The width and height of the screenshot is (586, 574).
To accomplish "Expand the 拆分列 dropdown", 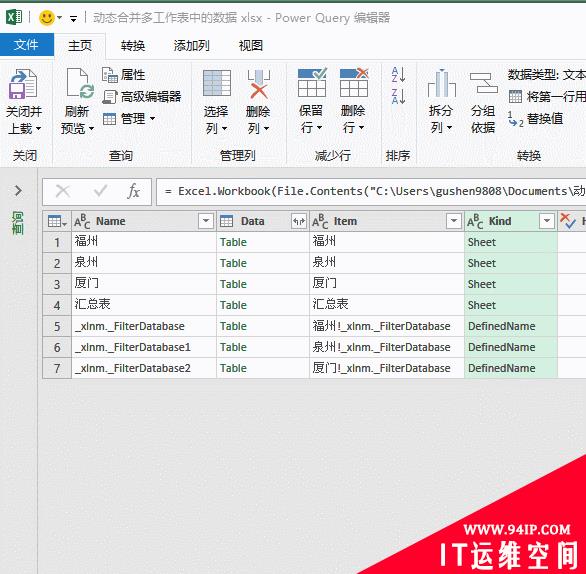I will 449,128.
